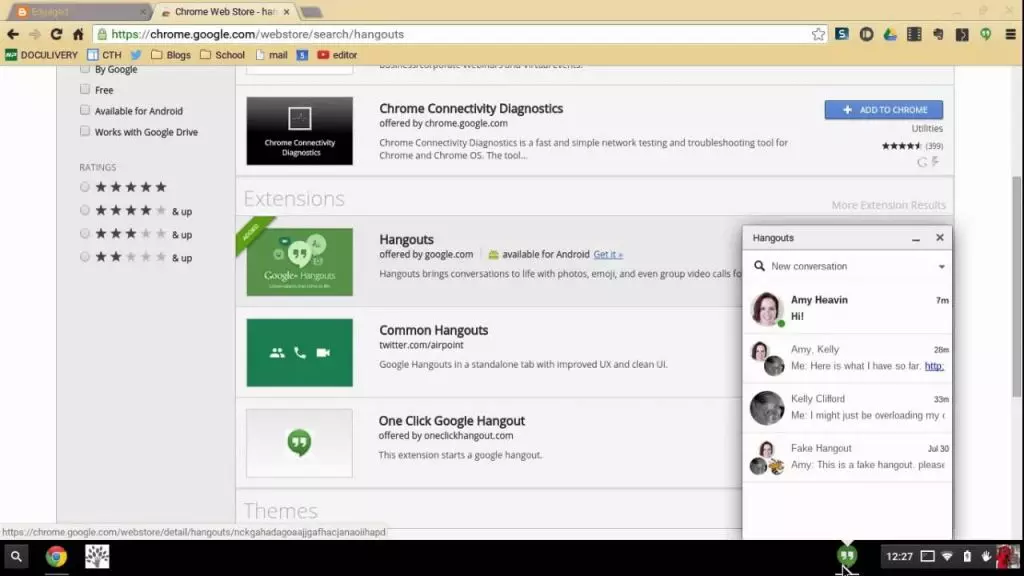Image resolution: width=1024 pixels, height=576 pixels.
Task: Enable the Works with Google Drive filter
Action: coord(85,131)
